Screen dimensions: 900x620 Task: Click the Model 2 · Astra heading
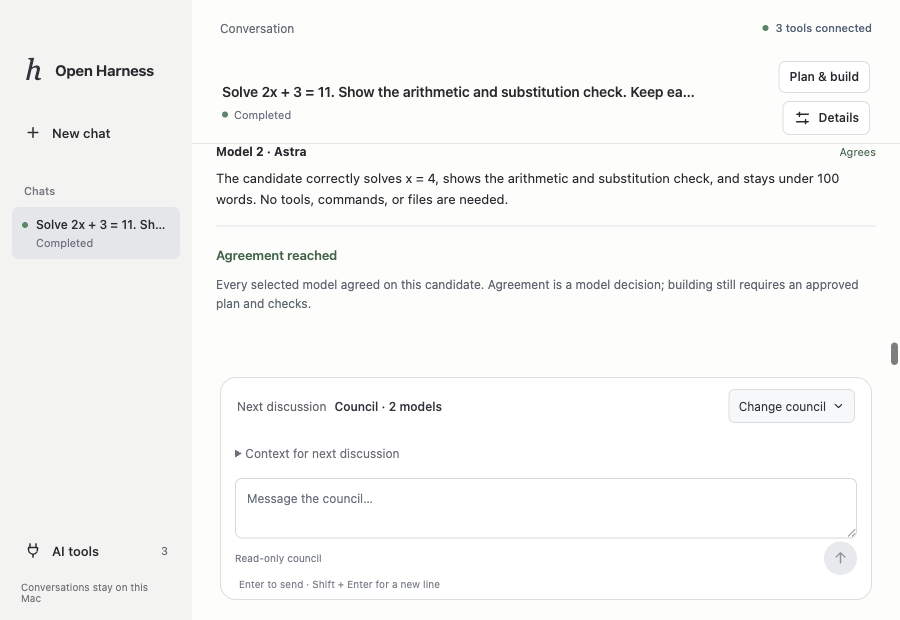click(261, 152)
